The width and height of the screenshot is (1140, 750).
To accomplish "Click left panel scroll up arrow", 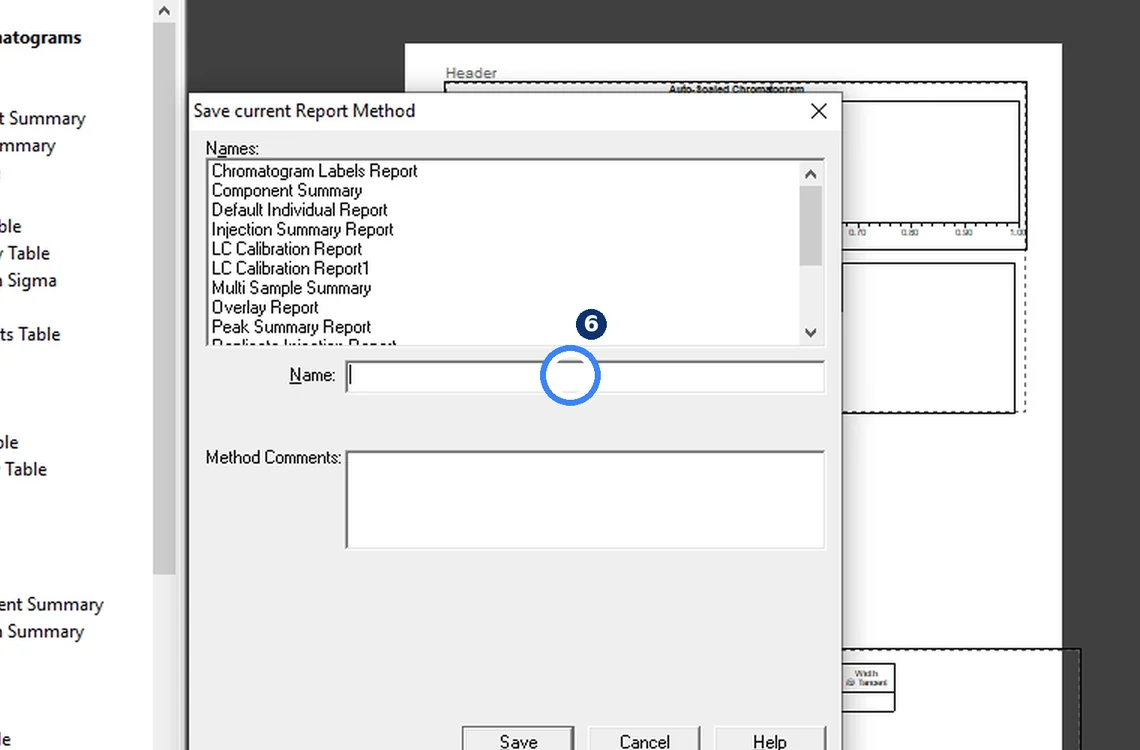I will point(164,11).
